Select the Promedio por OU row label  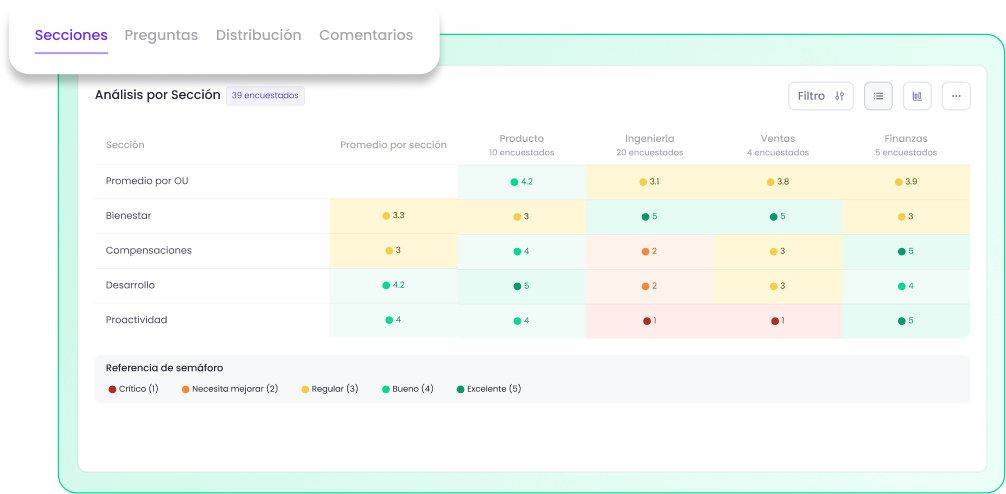point(147,181)
